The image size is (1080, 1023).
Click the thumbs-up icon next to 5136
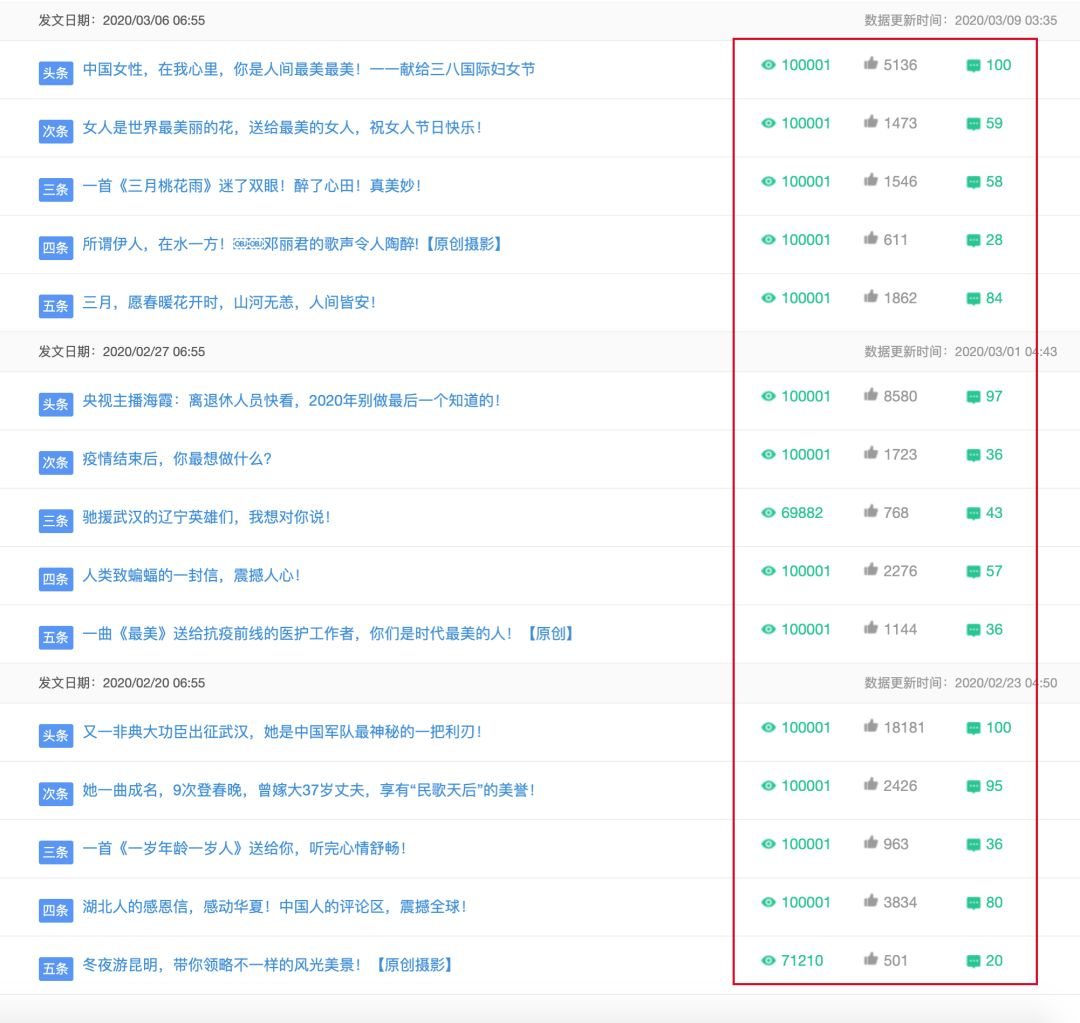coord(871,64)
